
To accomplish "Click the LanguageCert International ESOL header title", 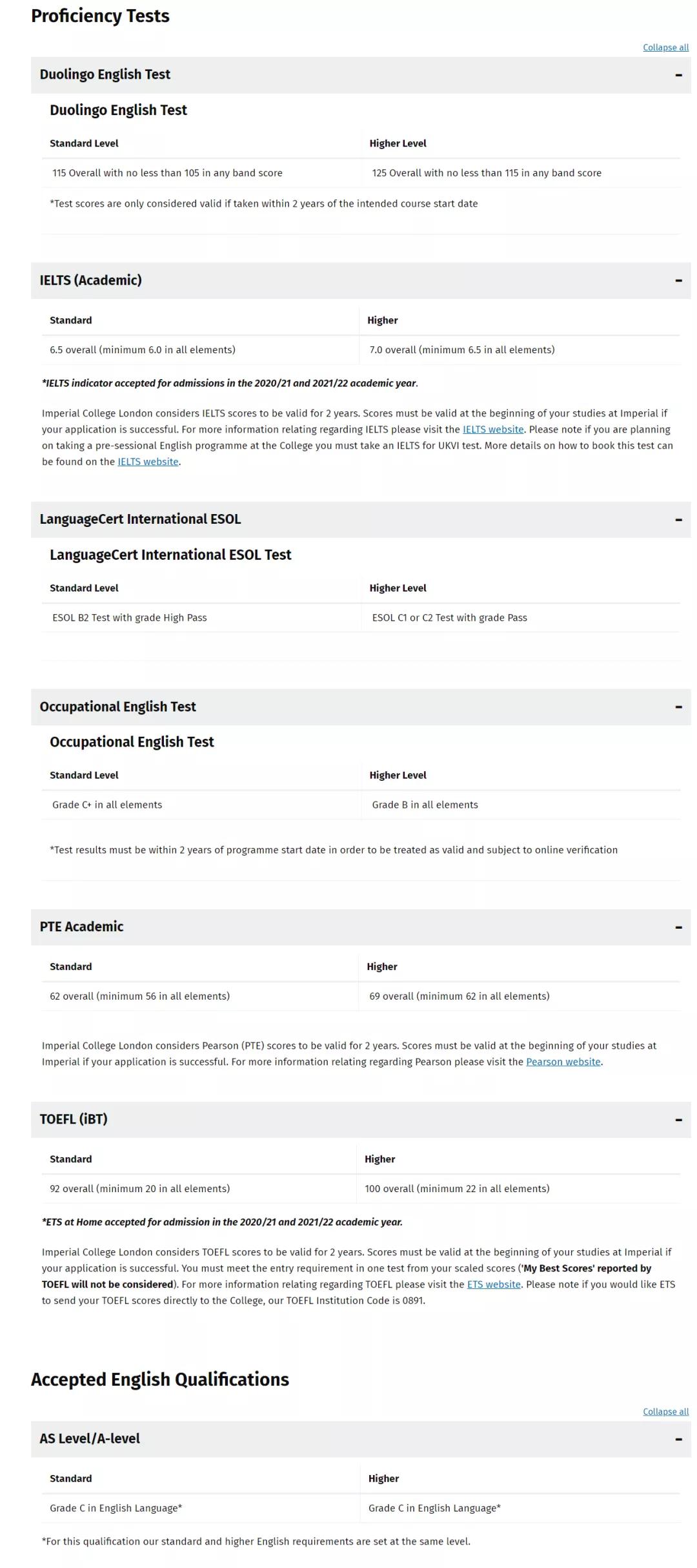I will click(140, 519).
